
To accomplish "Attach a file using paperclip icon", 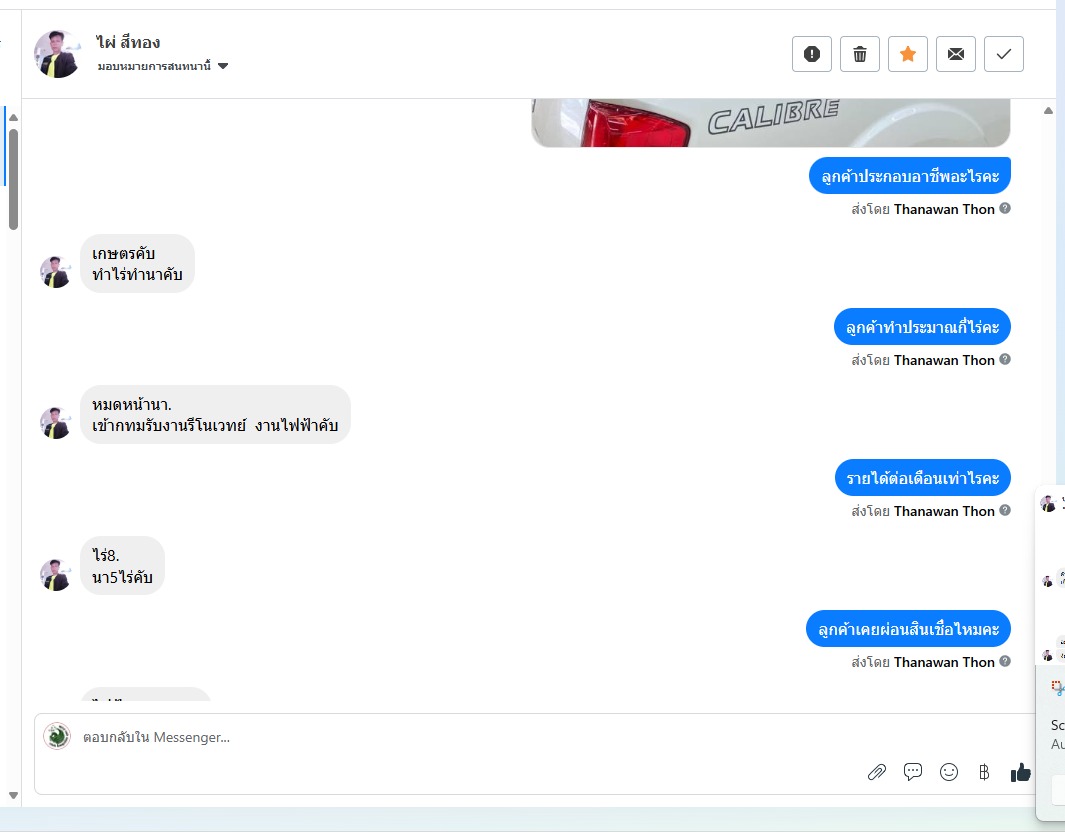I will [x=877, y=772].
